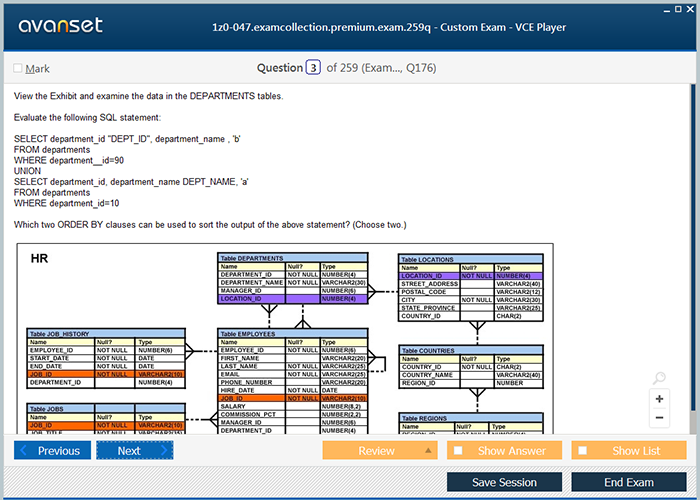Click the text "Table EMPLOYEES" in exhibit

click(x=248, y=334)
